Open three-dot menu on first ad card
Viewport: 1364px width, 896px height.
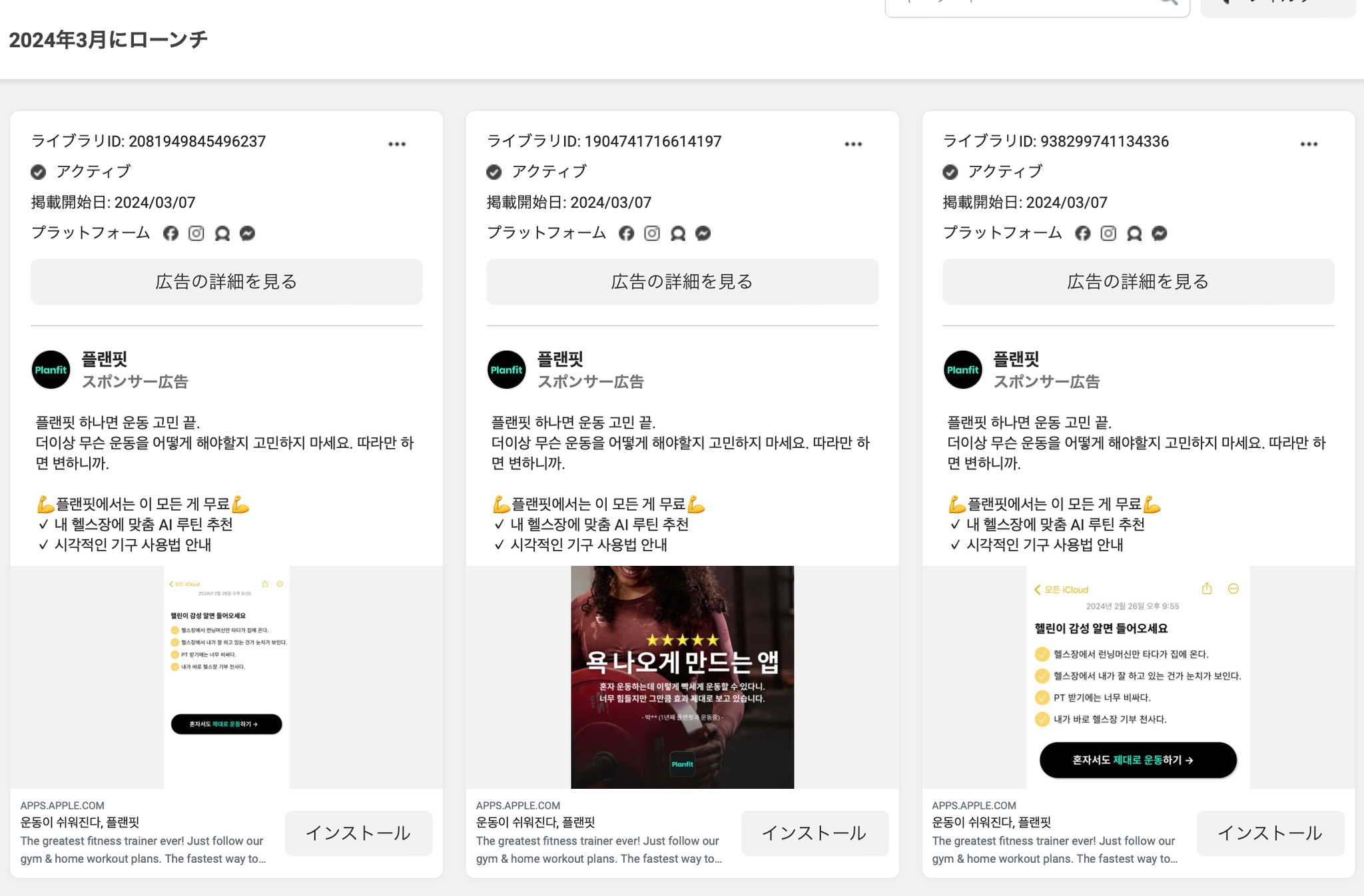(397, 144)
